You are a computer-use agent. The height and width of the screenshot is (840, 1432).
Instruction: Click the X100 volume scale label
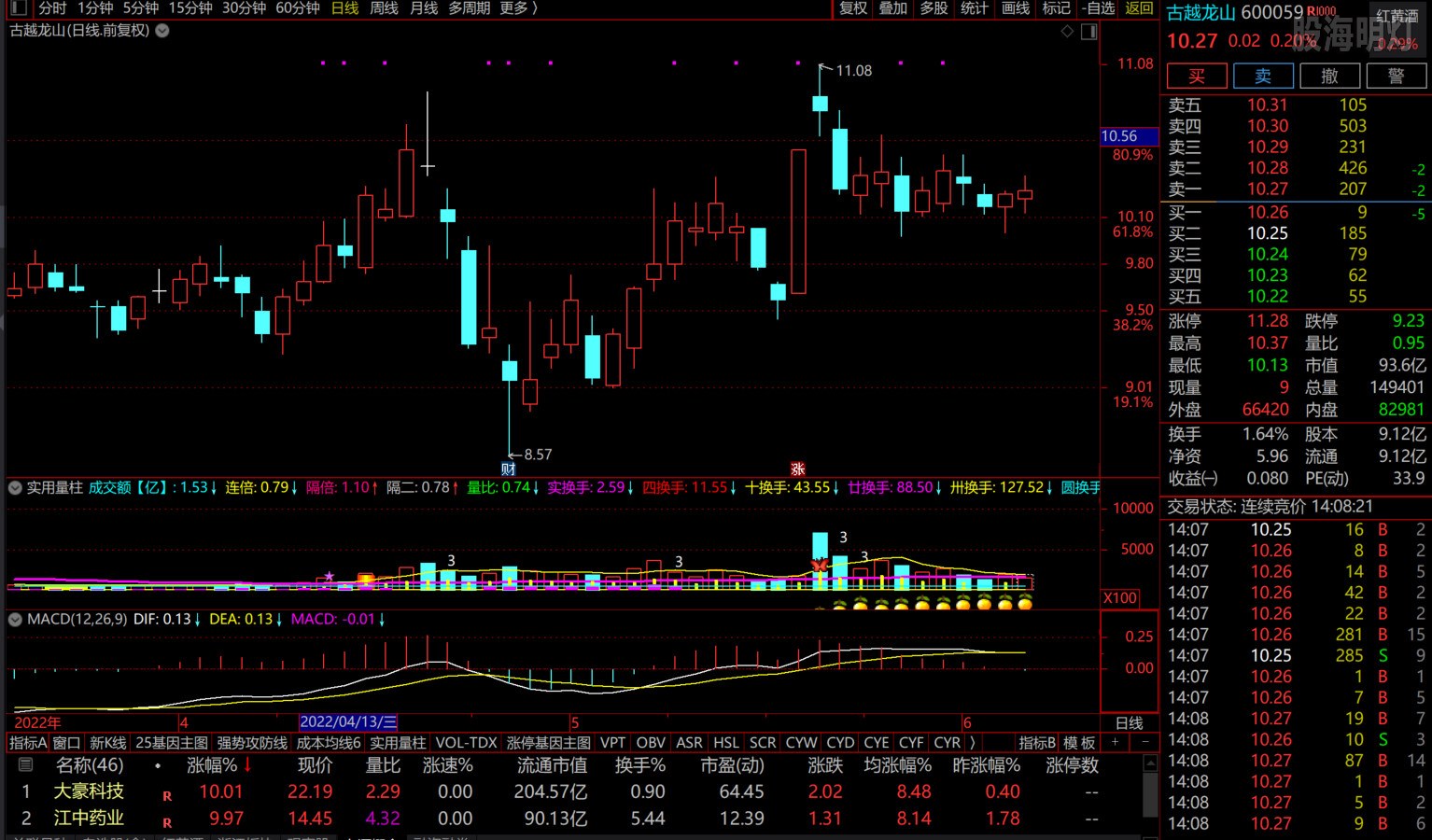pyautogui.click(x=1119, y=598)
